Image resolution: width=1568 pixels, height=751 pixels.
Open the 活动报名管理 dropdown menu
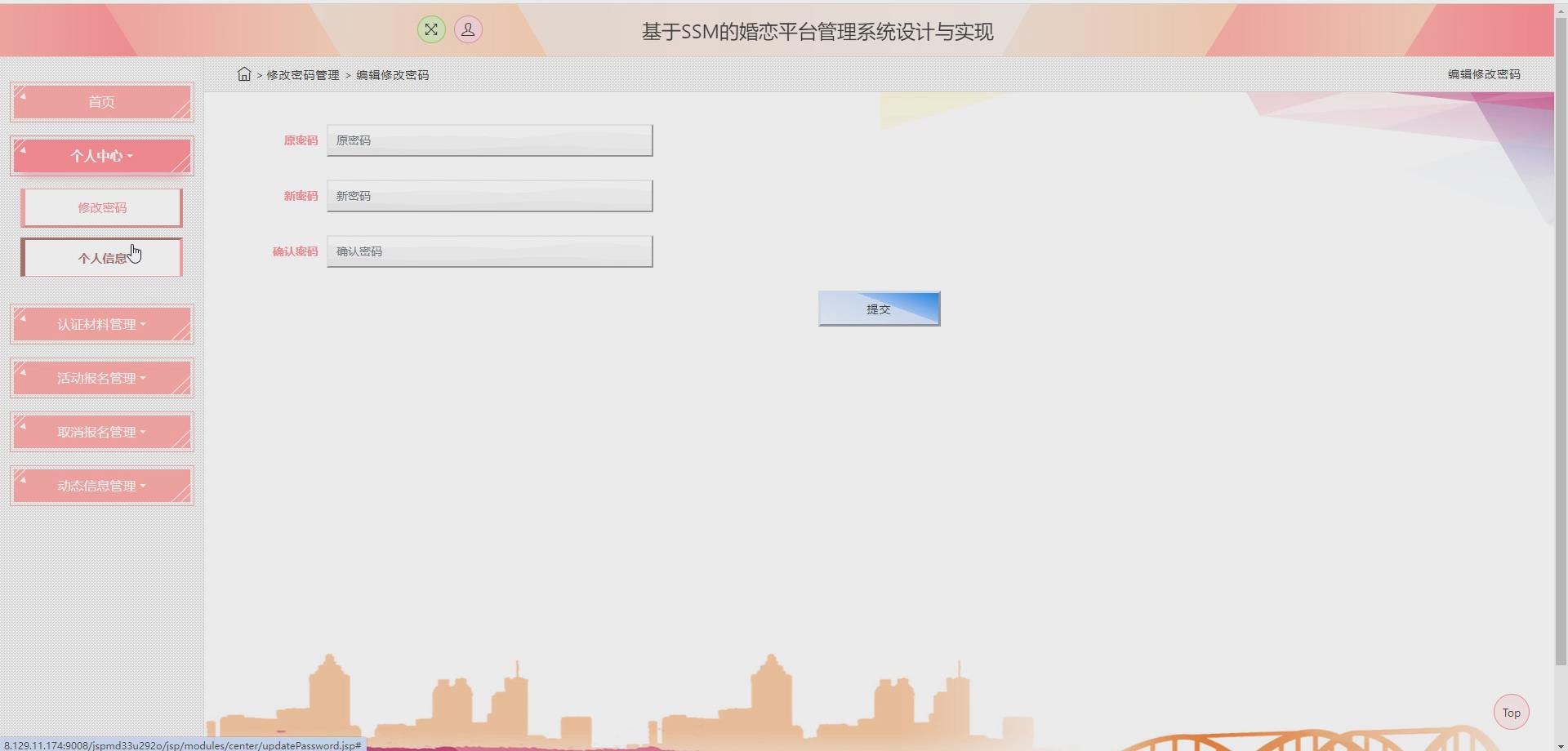click(101, 377)
